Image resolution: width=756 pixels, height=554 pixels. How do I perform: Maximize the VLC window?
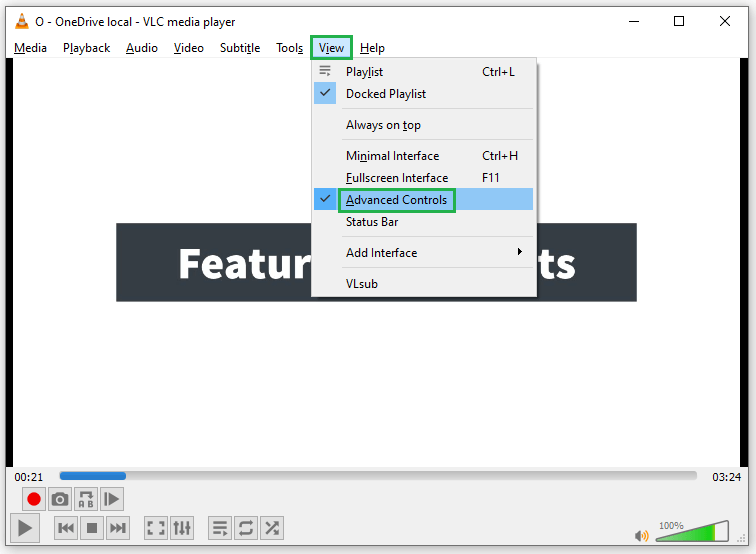[x=679, y=21]
